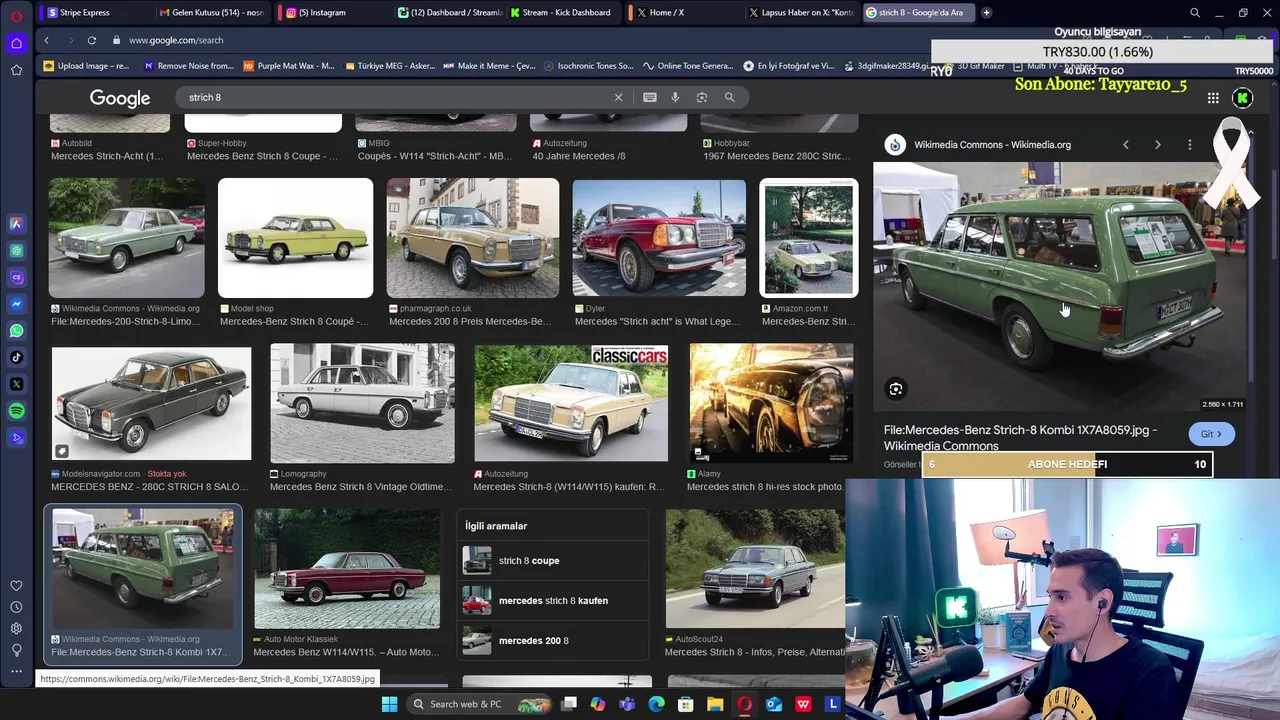Select the AutoScout24 blue Mercedes thumbnail

click(x=755, y=568)
